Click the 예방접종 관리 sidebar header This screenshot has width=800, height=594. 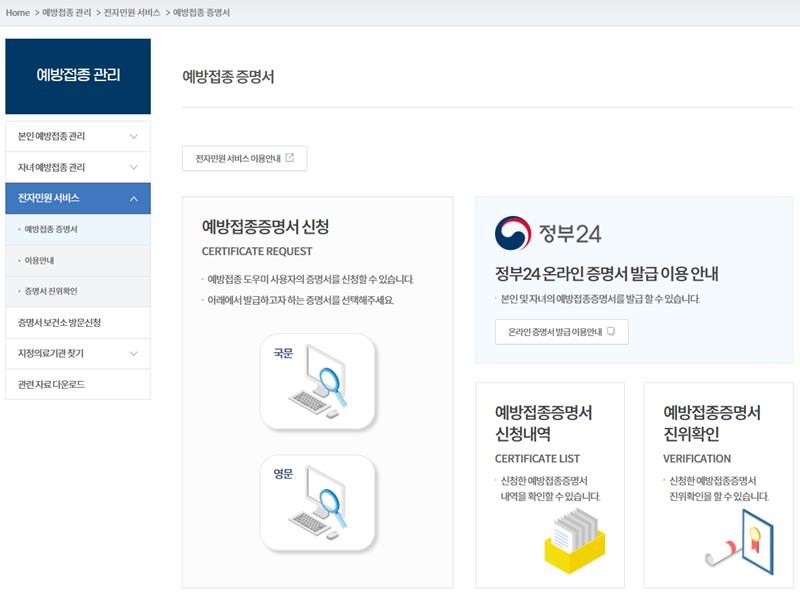pyautogui.click(x=78, y=76)
